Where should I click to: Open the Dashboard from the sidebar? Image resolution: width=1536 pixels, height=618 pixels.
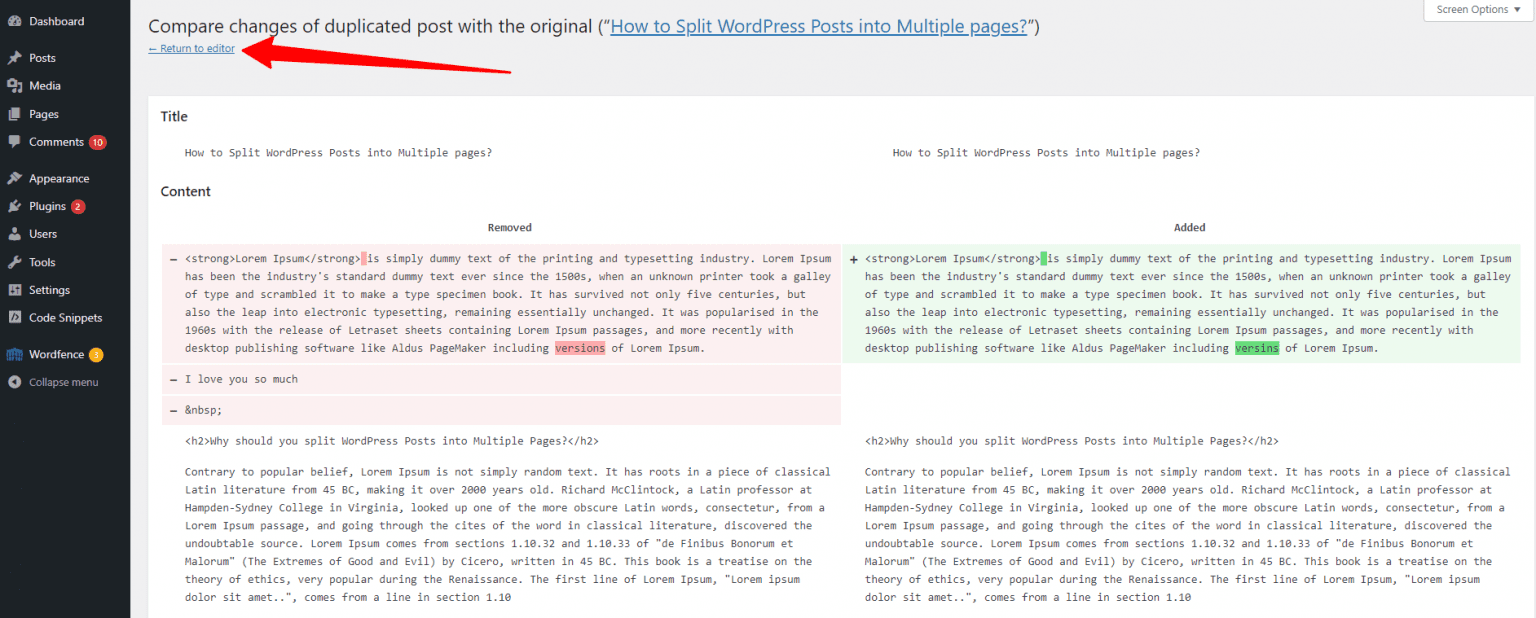tap(15, 20)
